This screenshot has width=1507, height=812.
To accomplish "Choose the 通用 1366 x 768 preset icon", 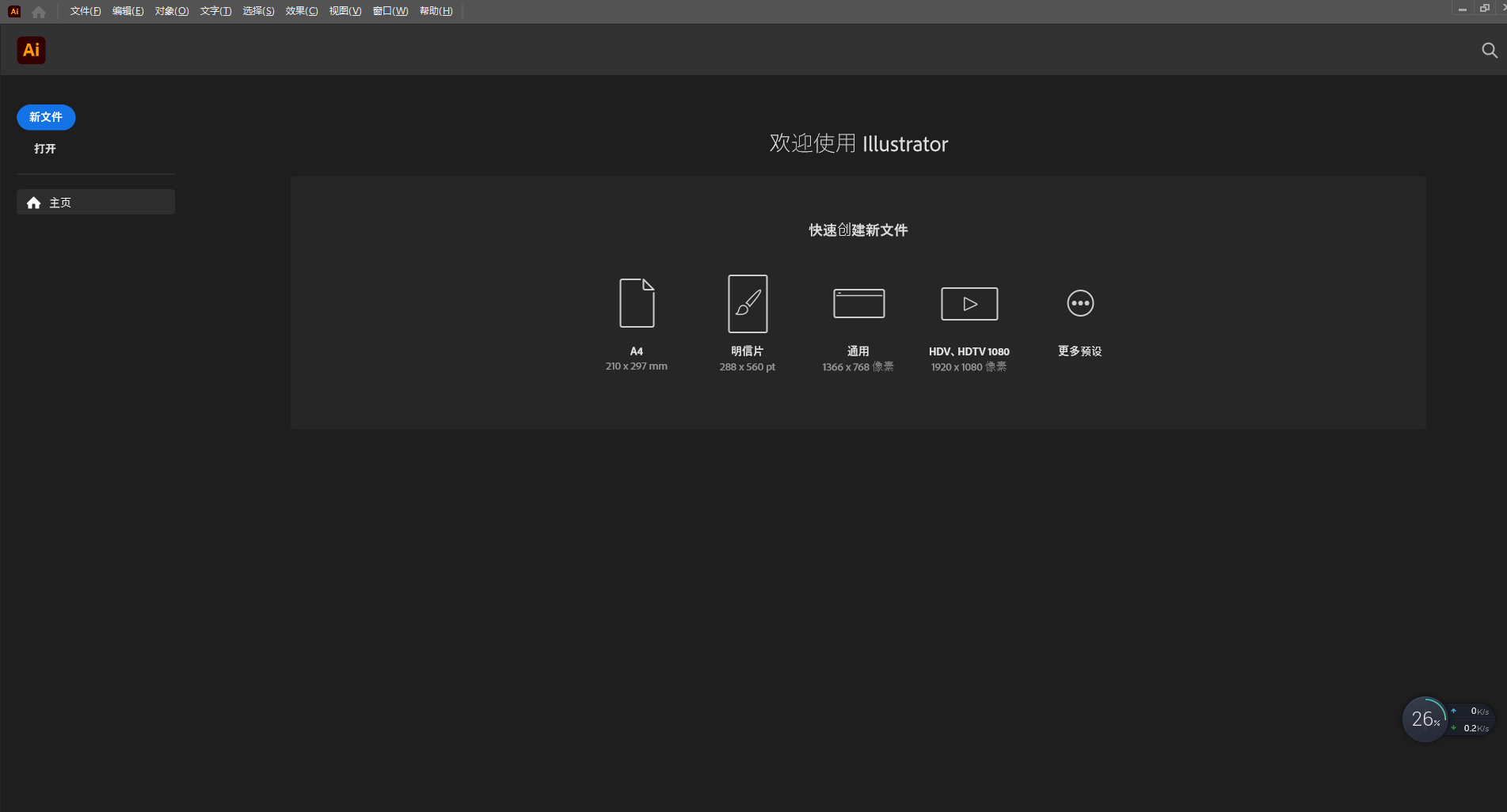I will click(858, 303).
